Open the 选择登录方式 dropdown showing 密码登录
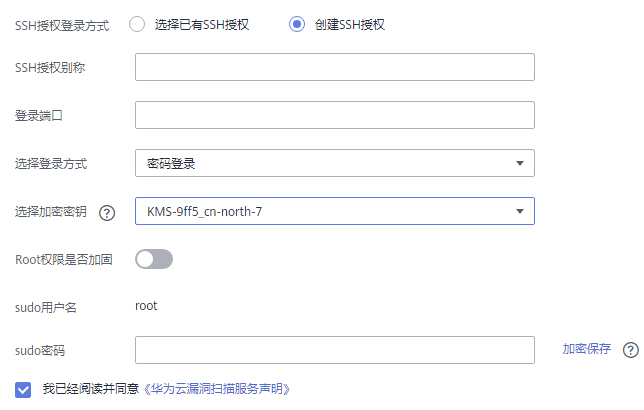644x410 pixels. (334, 163)
